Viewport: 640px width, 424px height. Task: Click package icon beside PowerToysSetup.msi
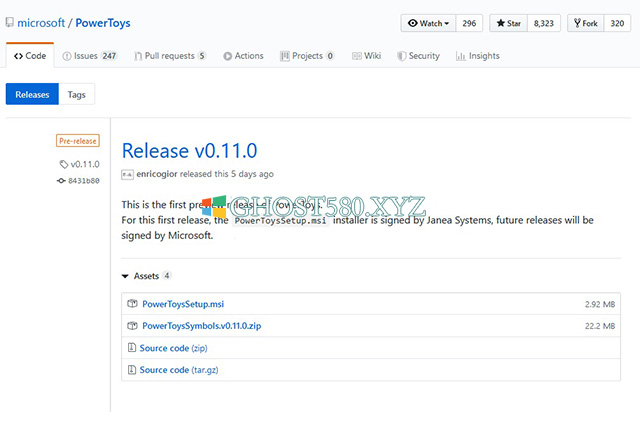point(132,304)
